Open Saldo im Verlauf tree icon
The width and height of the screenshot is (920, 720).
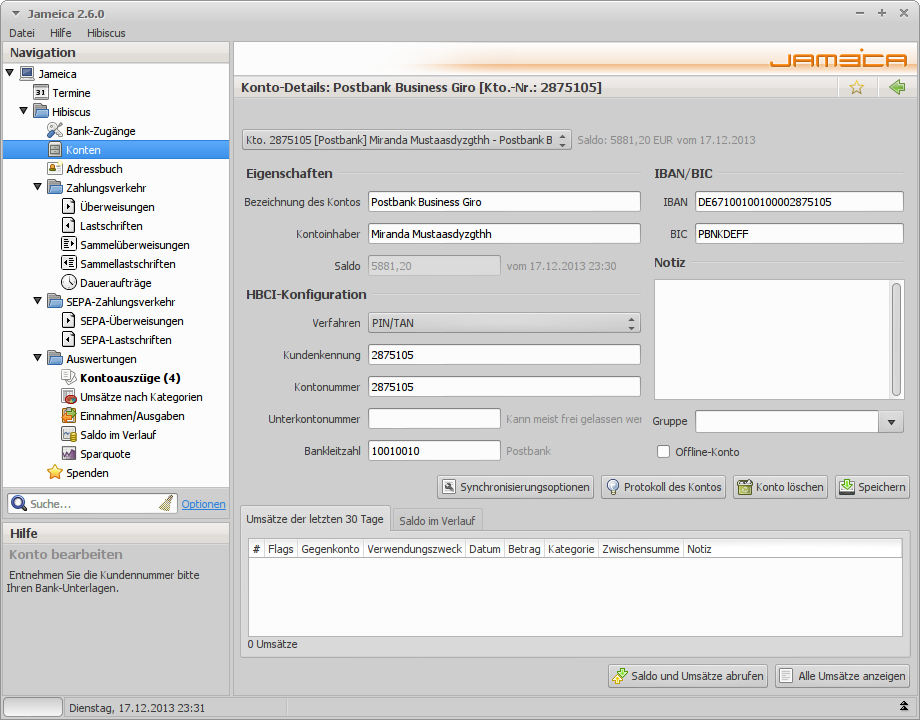coord(69,434)
